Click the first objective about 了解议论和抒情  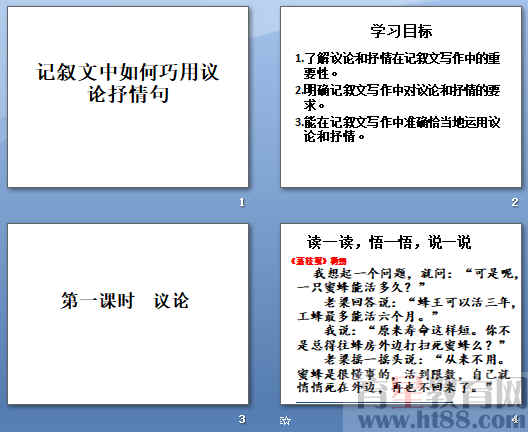click(x=398, y=66)
